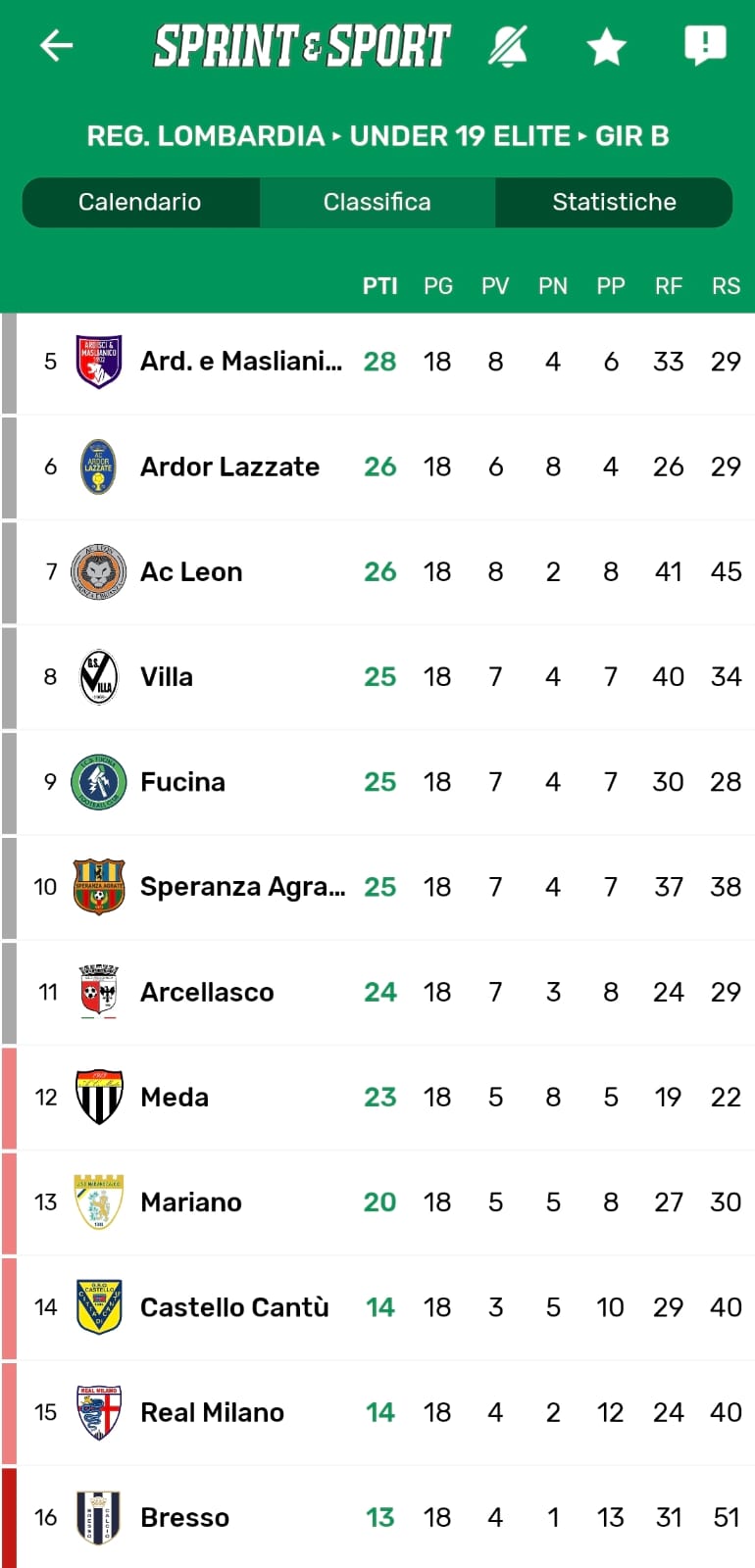Open the report feedback icon

pyautogui.click(x=704, y=45)
